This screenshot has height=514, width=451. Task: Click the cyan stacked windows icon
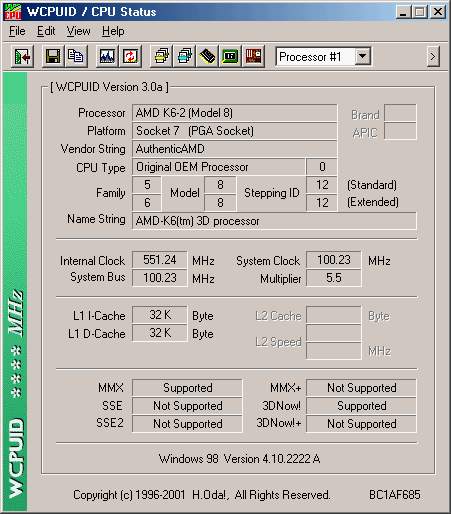[185, 57]
